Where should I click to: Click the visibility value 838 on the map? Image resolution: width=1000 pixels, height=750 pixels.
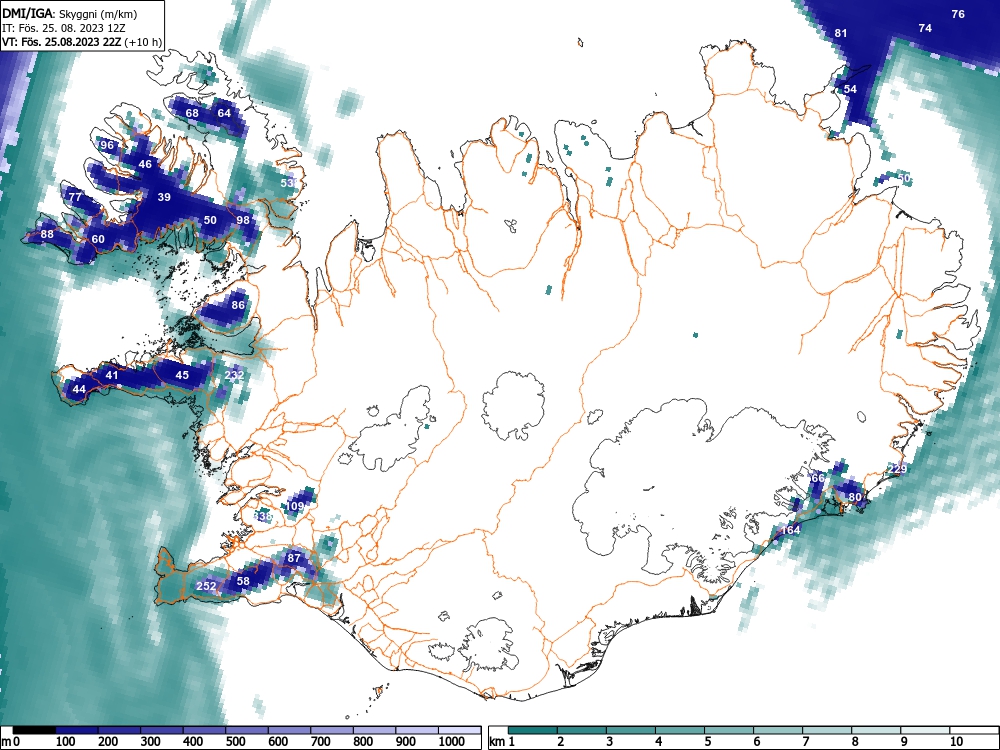pos(263,515)
